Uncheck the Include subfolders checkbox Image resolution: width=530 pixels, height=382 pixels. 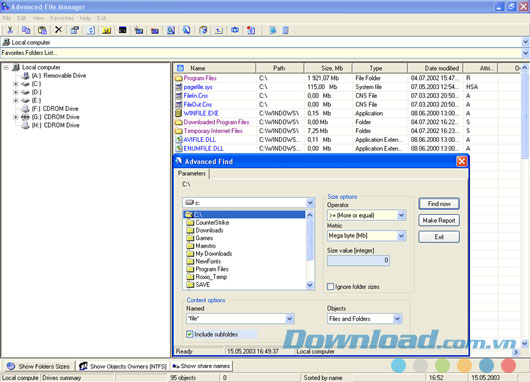(x=190, y=334)
